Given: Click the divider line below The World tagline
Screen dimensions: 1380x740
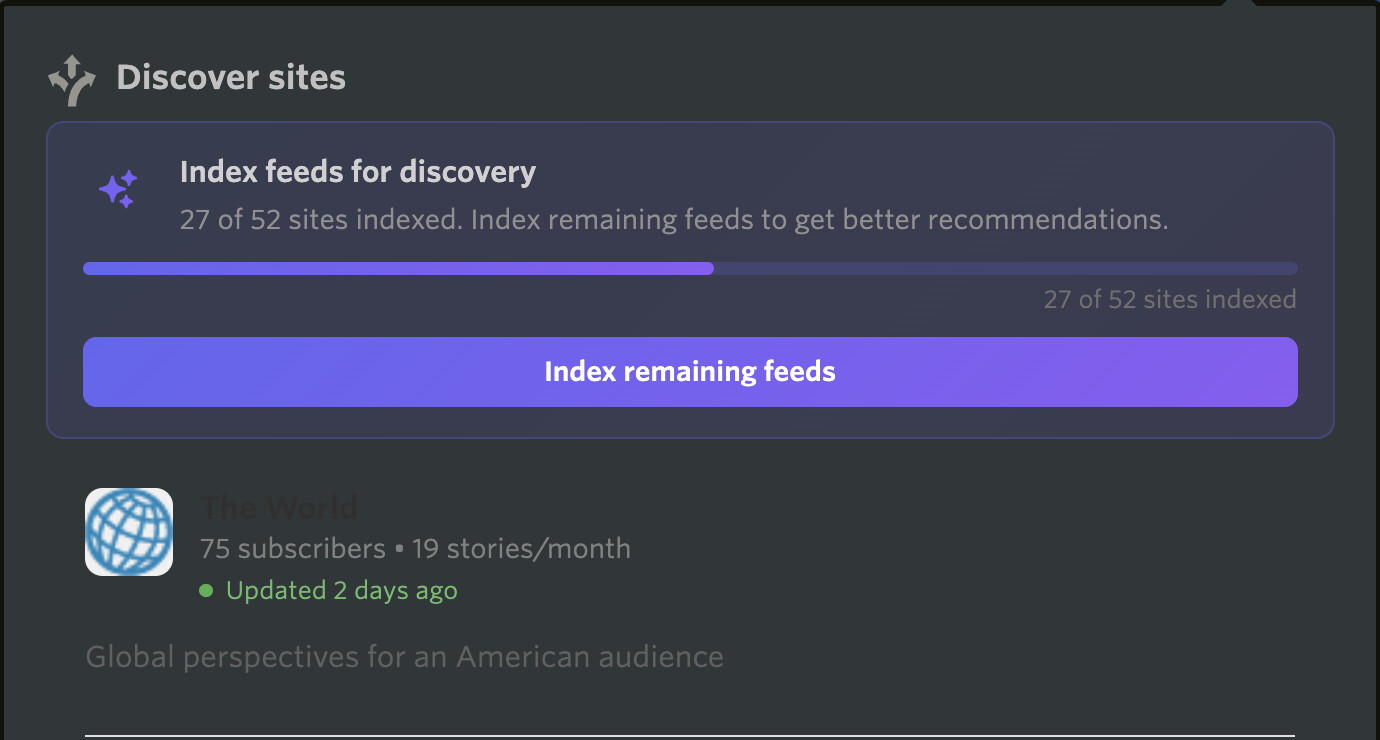Looking at the screenshot, I should (689, 735).
